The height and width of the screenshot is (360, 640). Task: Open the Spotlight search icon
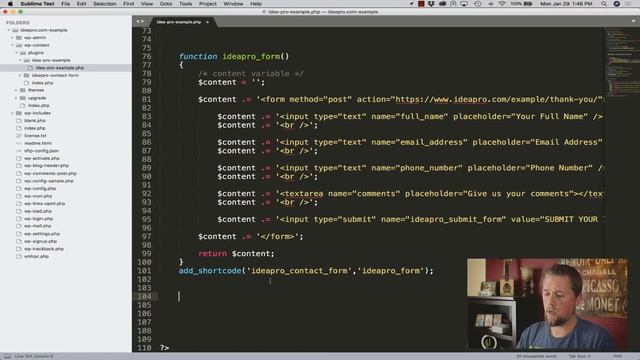tap(604, 4)
